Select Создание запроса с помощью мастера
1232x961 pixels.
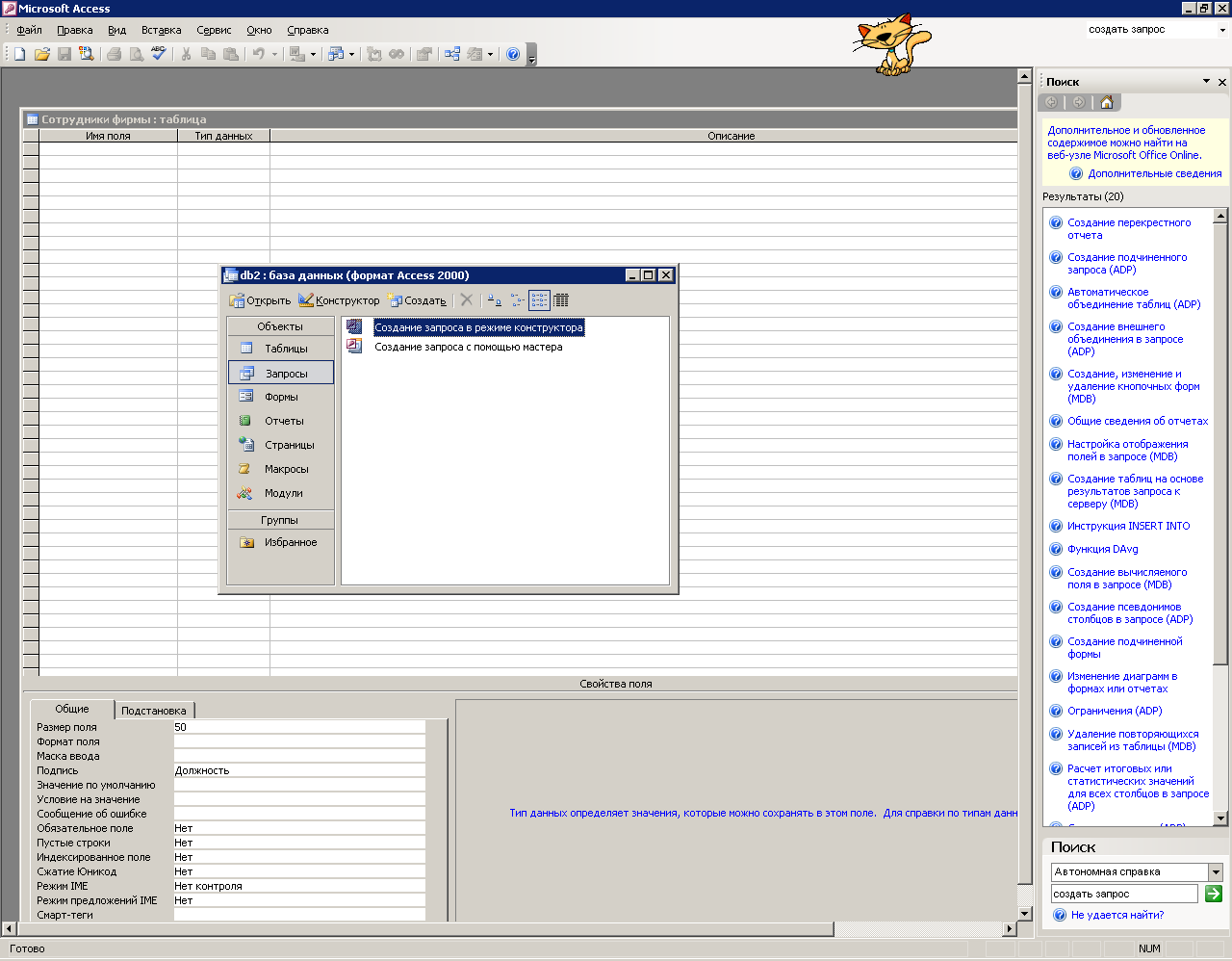pos(468,347)
